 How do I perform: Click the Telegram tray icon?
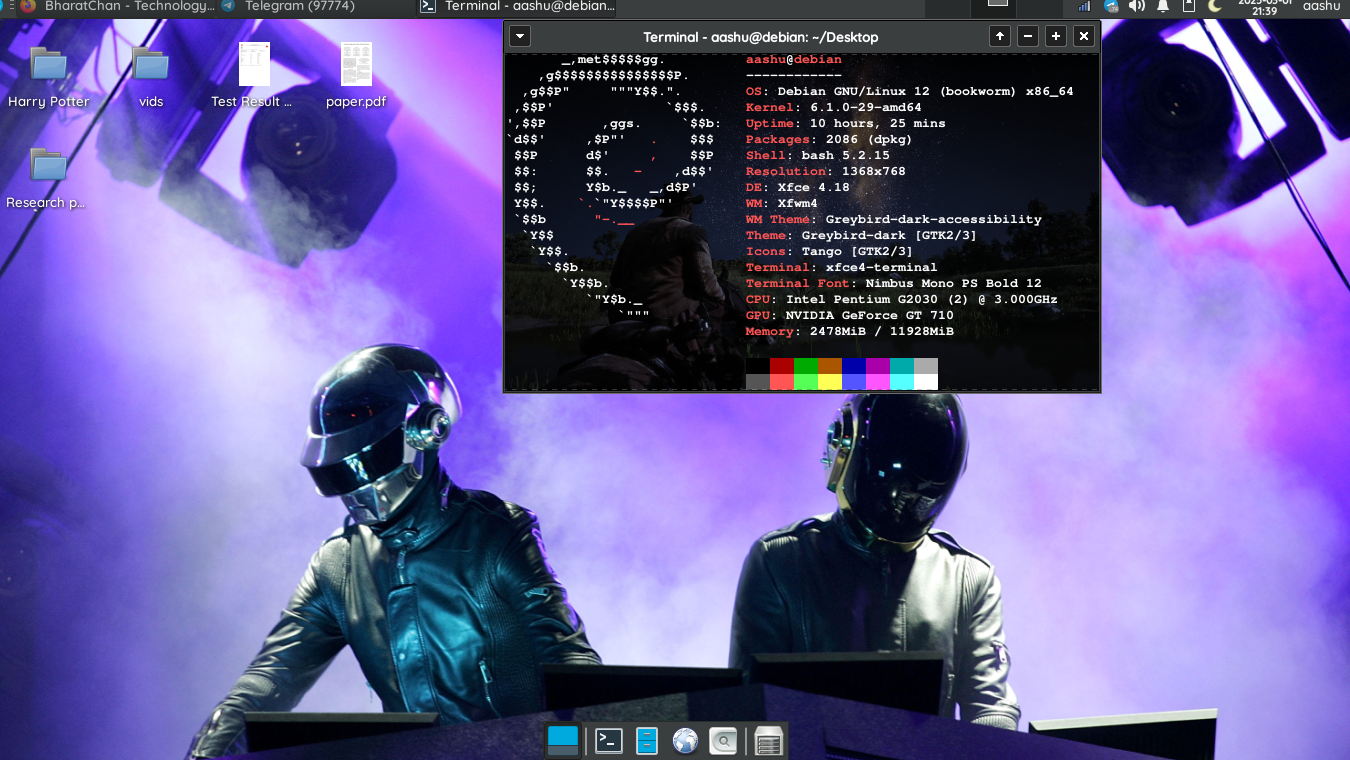(1110, 6)
